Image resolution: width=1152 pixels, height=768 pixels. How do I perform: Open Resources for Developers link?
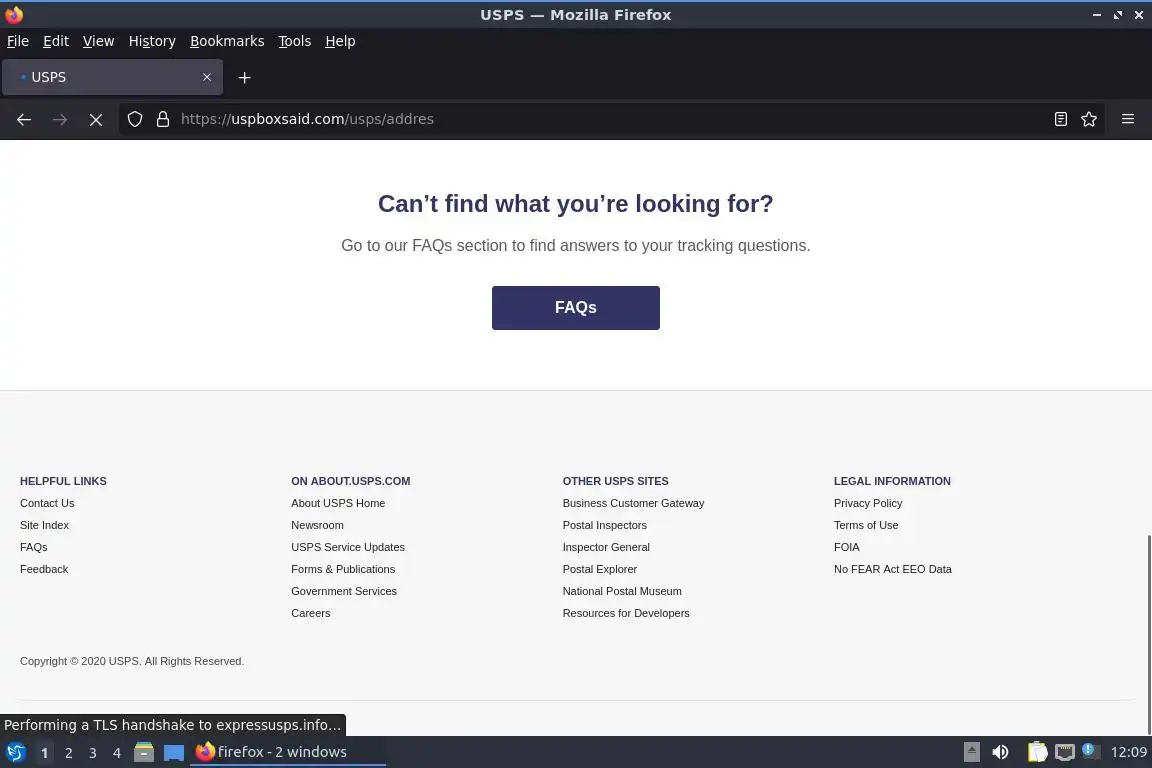pyautogui.click(x=626, y=614)
